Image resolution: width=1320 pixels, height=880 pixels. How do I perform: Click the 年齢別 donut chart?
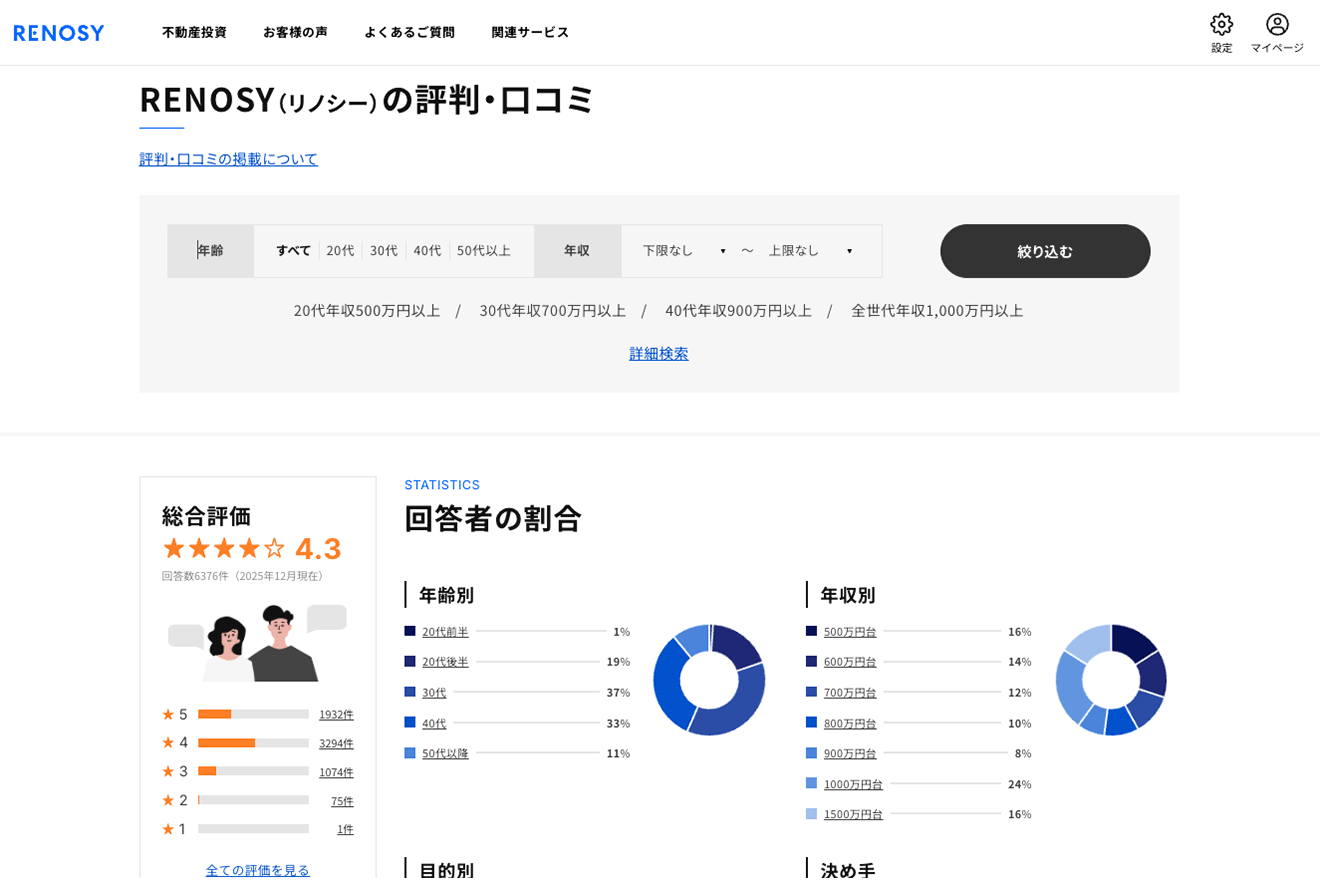(x=710, y=680)
